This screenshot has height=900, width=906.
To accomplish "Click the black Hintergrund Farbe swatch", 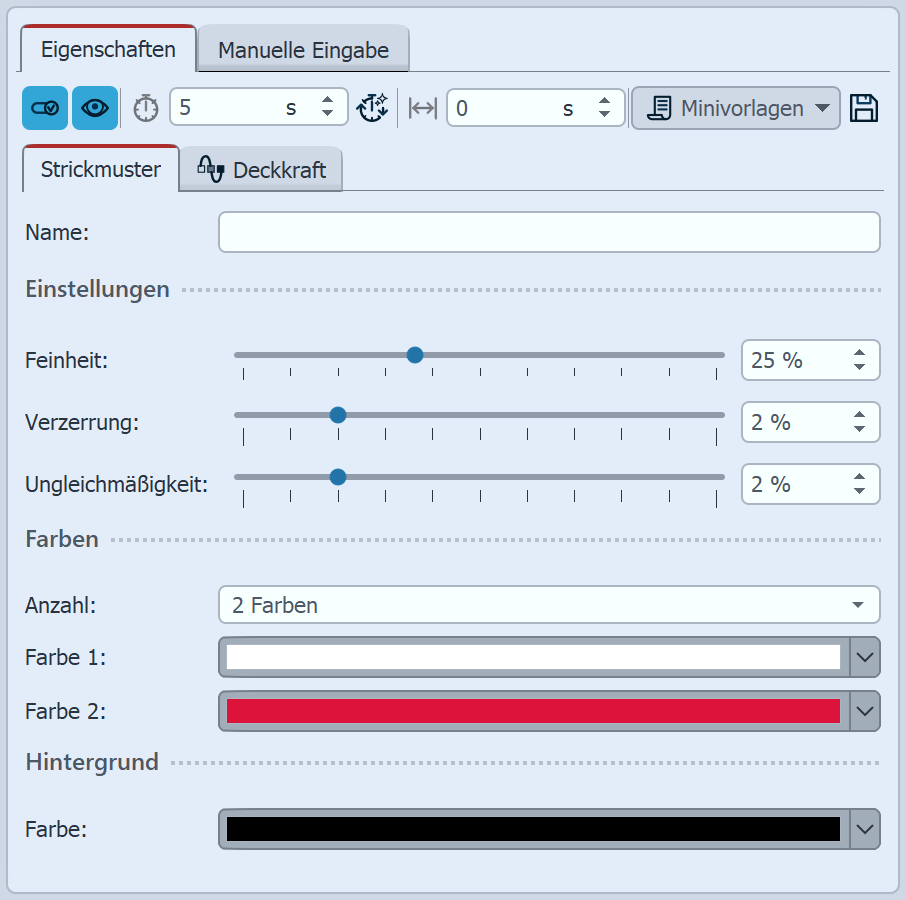I will click(x=533, y=829).
